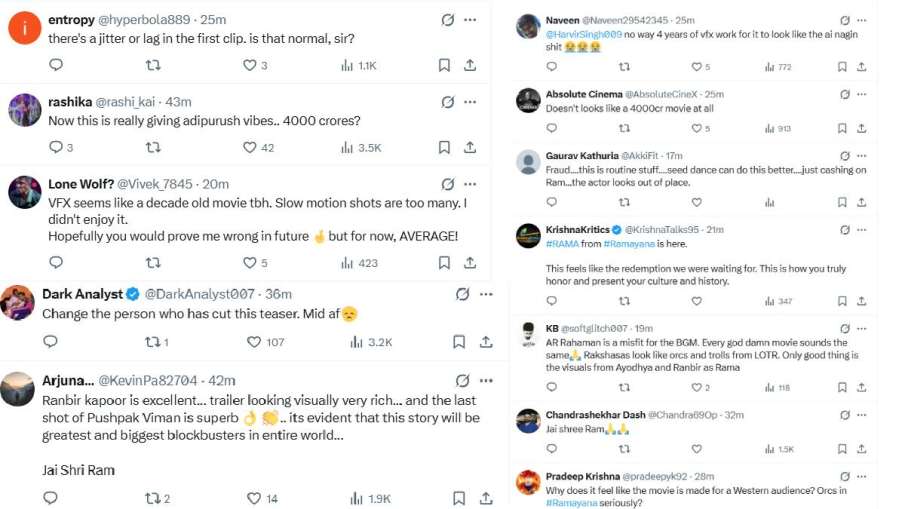Viewport: 905px width, 509px height.
Task: Expand more options on Naveen's tweet
Action: 862,20
